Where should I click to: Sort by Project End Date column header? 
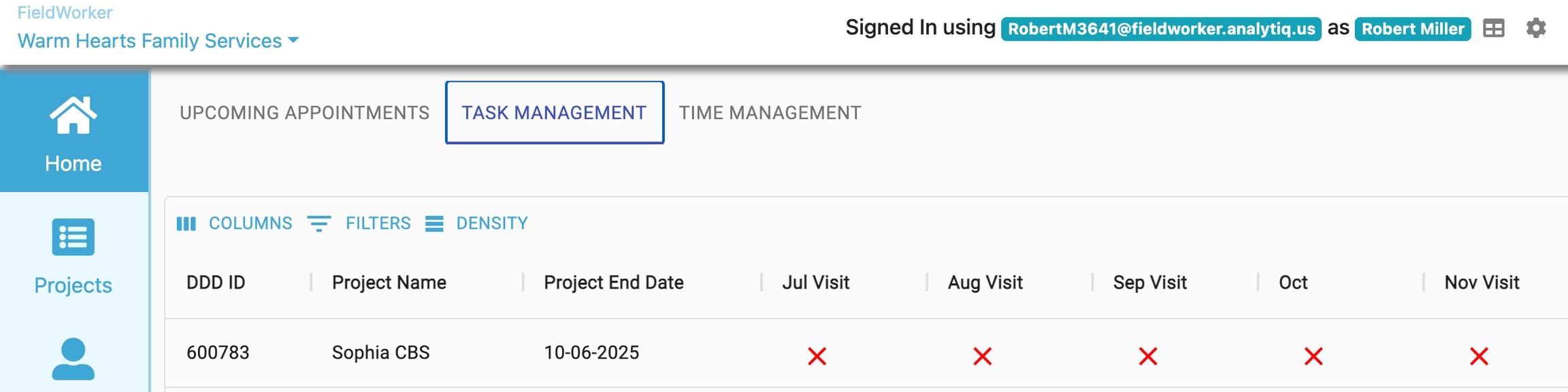[613, 282]
